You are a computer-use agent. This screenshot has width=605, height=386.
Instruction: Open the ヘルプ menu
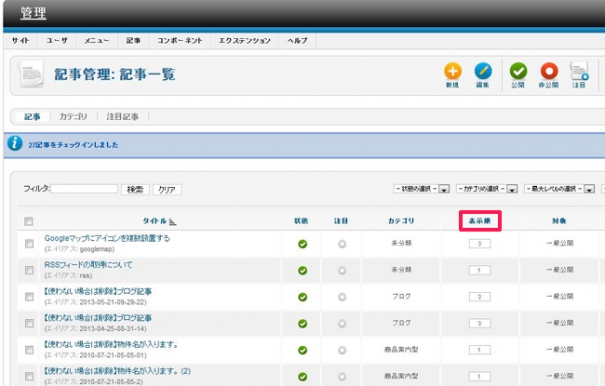click(x=297, y=41)
